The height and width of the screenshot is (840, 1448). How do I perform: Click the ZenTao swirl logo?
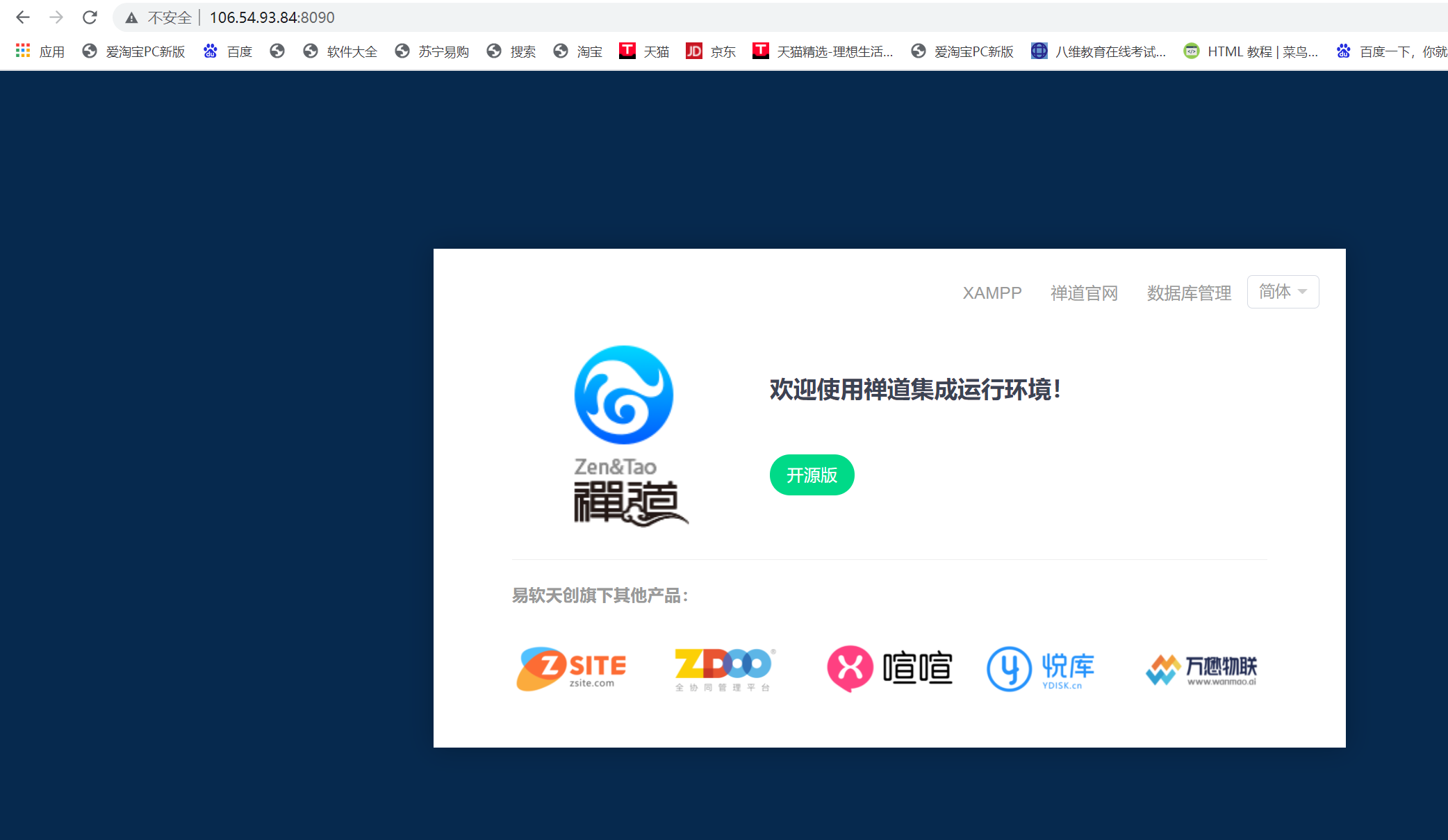pos(623,395)
